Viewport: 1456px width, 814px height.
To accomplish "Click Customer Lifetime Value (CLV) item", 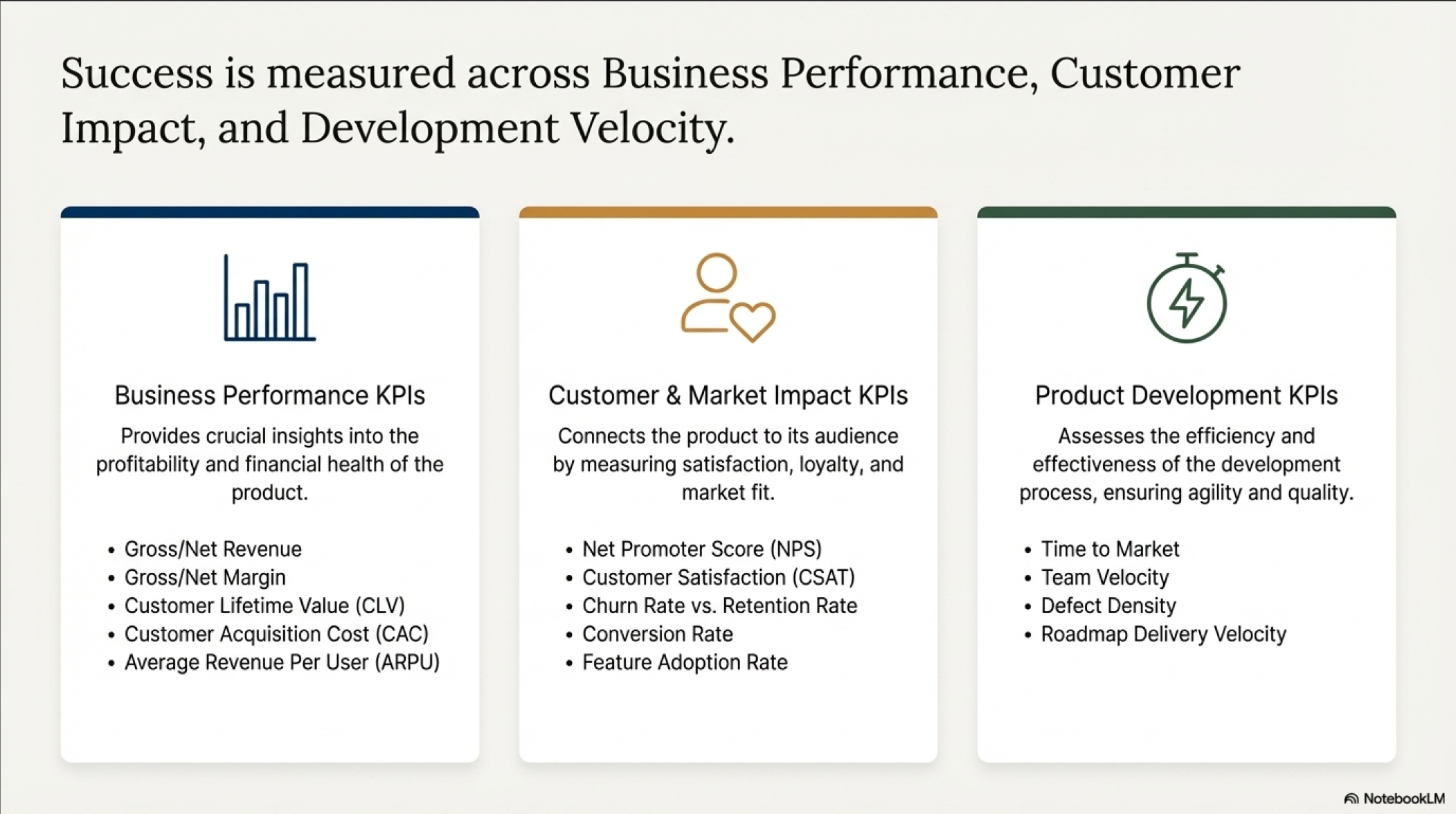I will pyautogui.click(x=264, y=605).
